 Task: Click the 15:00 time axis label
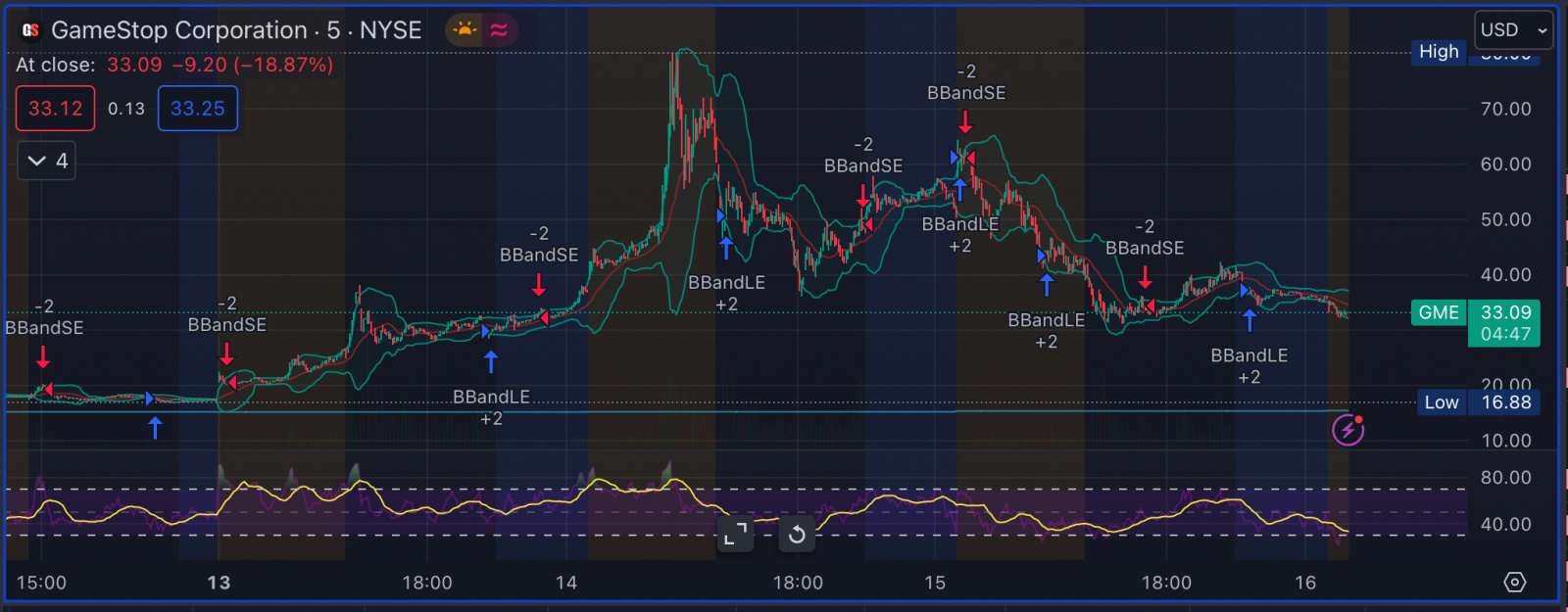pos(41,583)
